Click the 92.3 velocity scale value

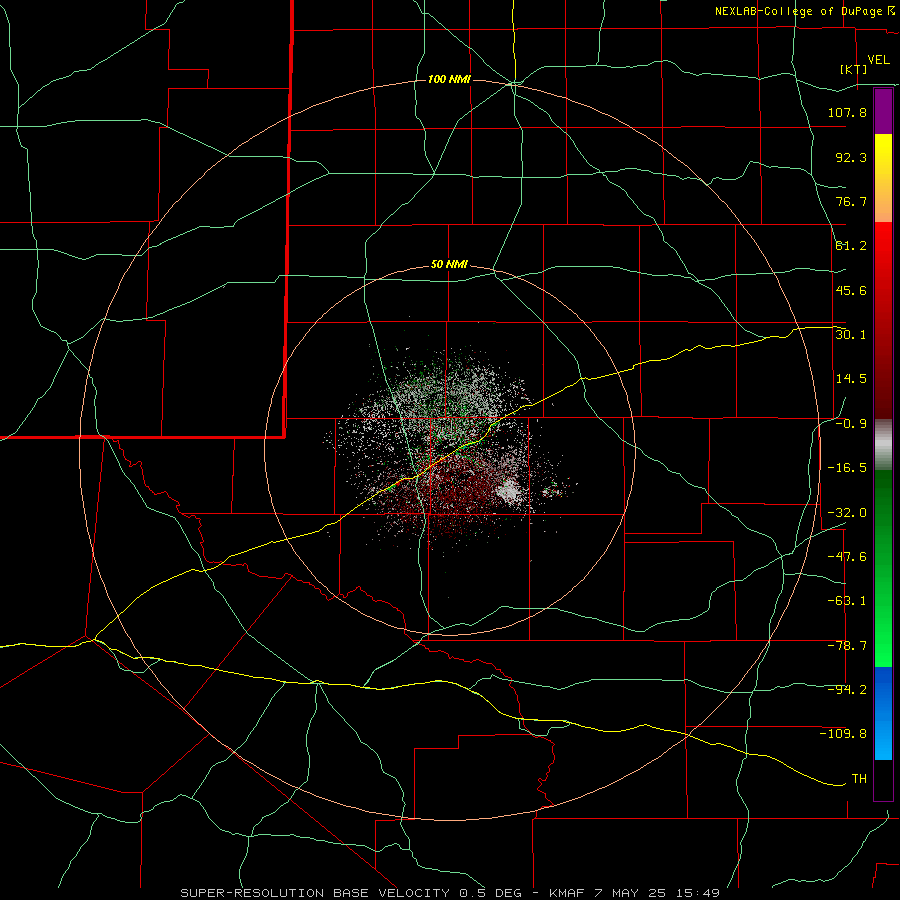[851, 157]
